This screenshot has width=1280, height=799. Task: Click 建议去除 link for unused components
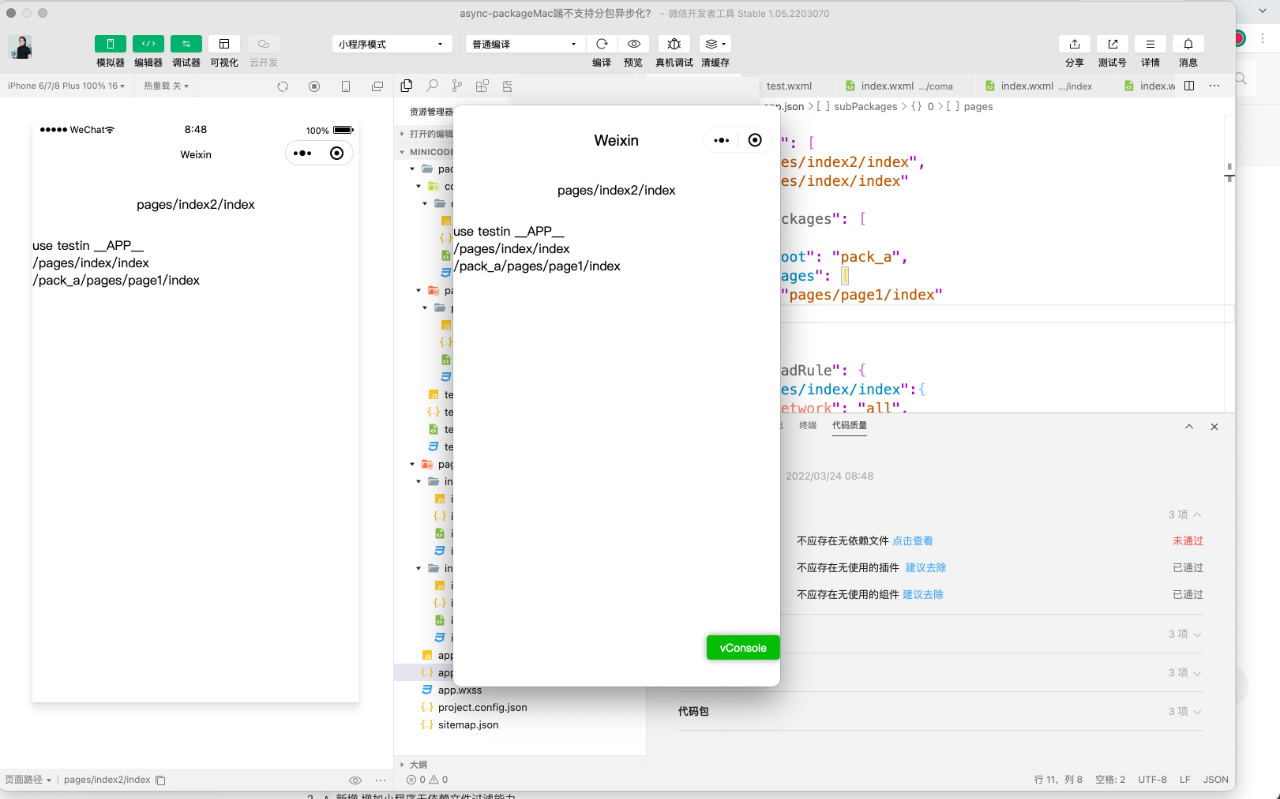pos(923,595)
